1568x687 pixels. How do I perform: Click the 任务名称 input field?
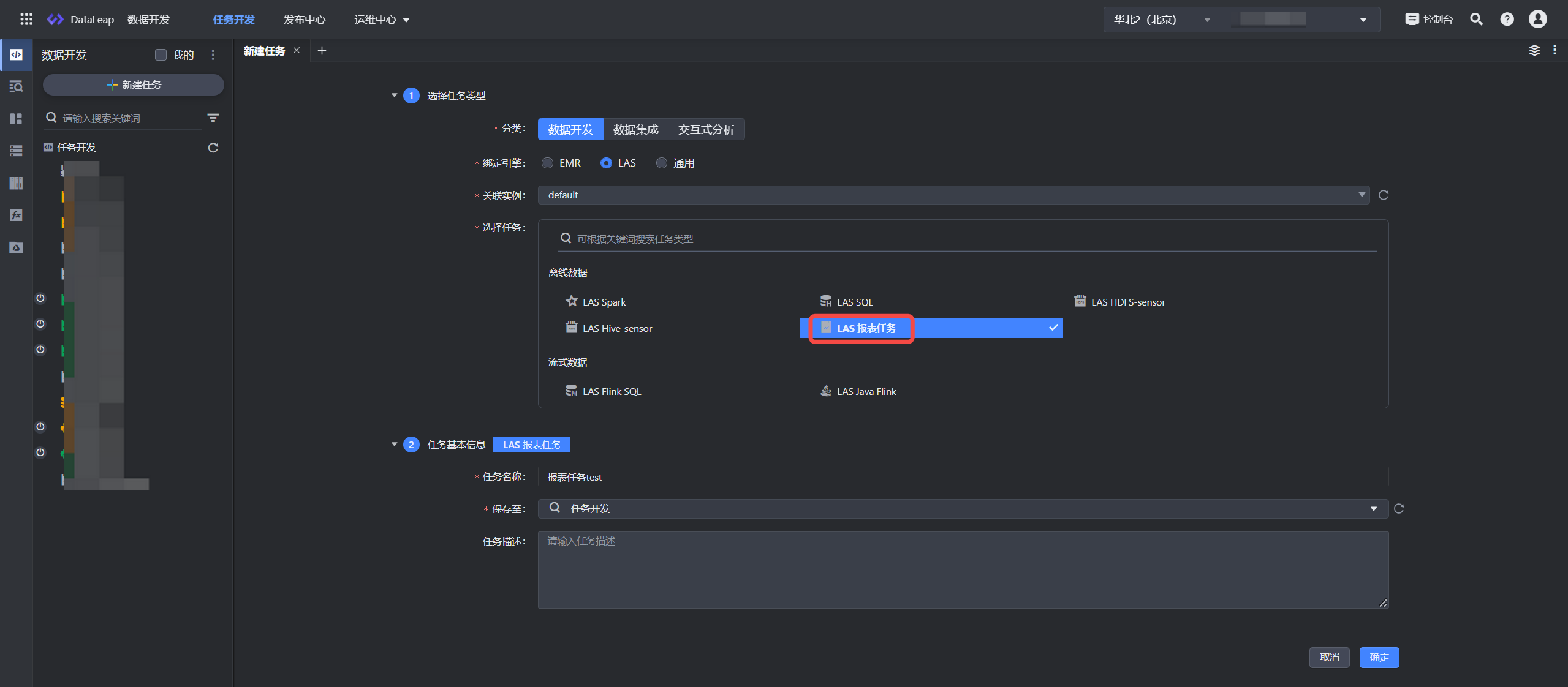pos(963,477)
